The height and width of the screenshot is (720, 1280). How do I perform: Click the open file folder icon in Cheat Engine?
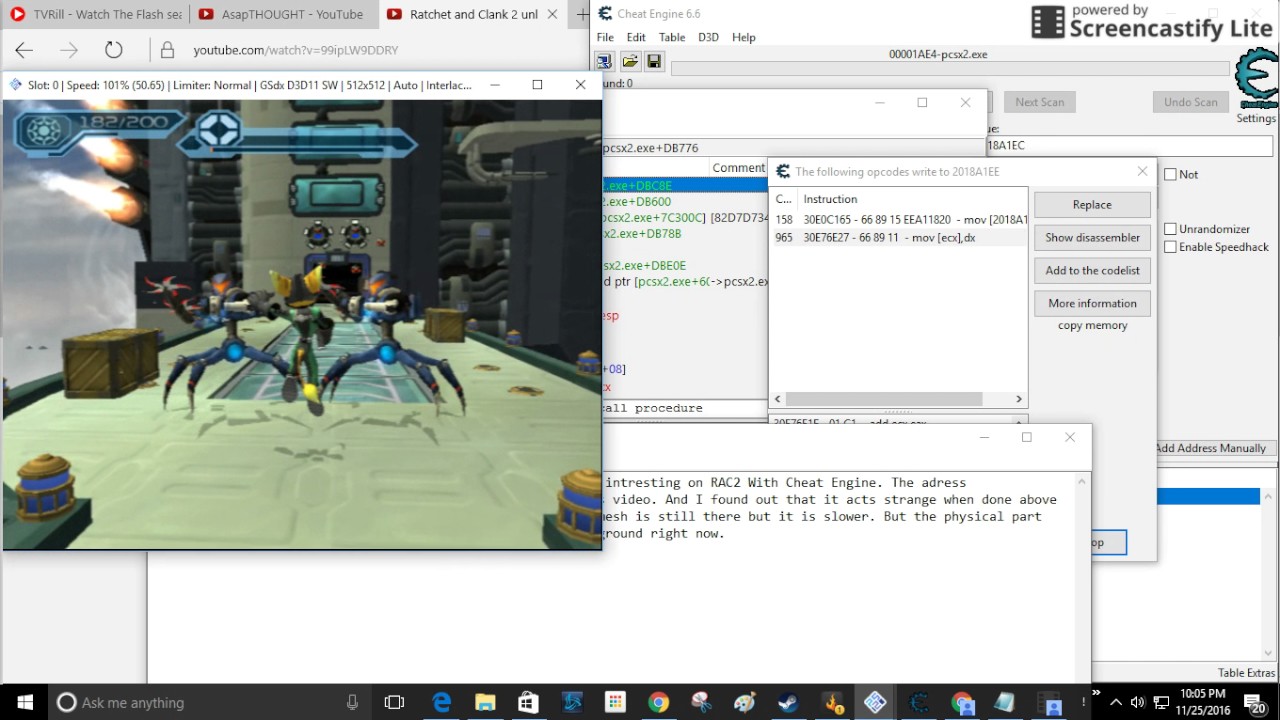[x=630, y=61]
